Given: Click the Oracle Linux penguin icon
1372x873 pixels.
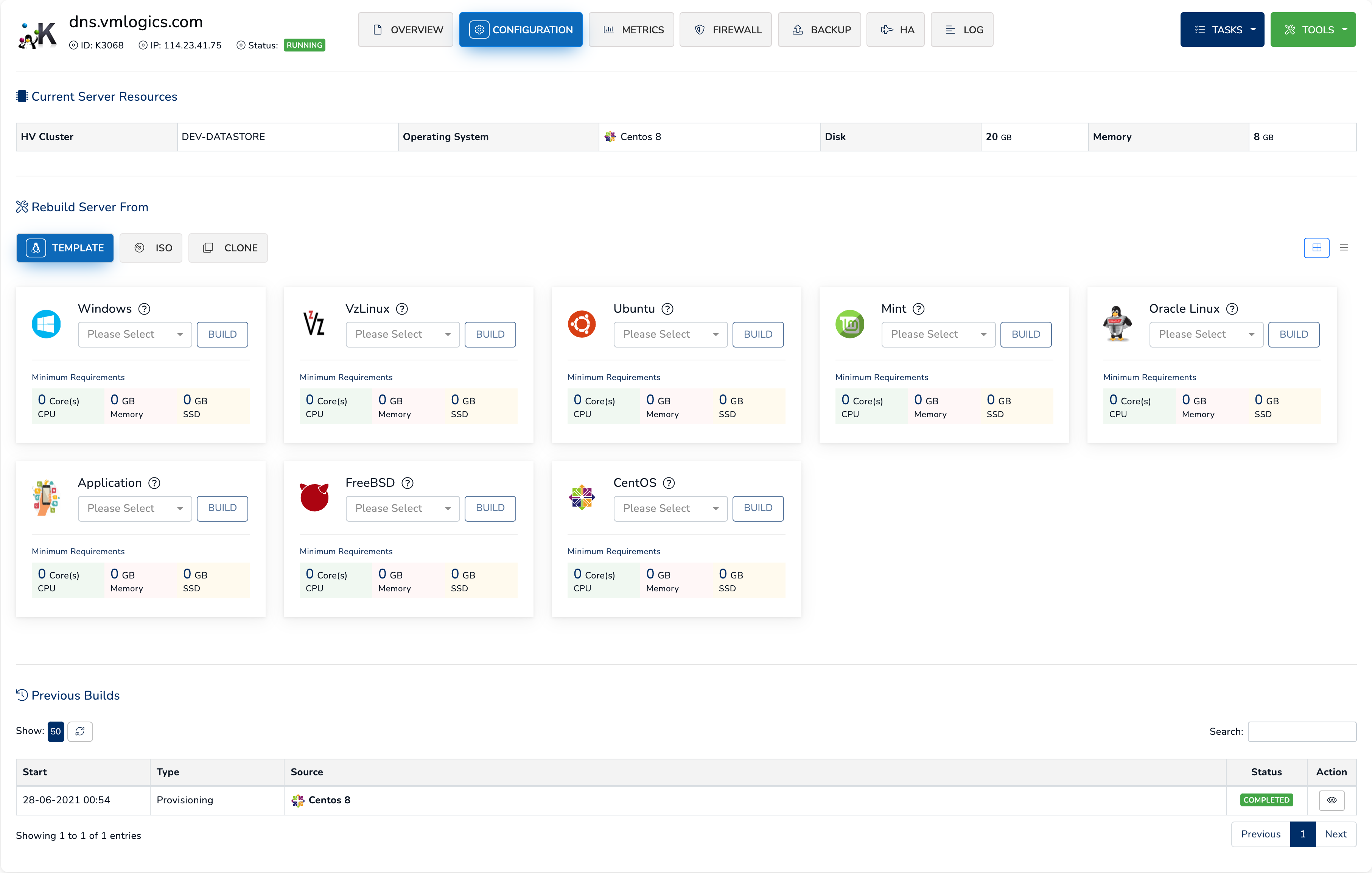Looking at the screenshot, I should point(1117,323).
